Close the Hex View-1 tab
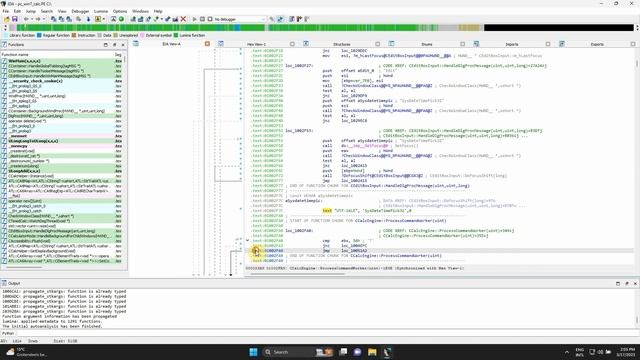 click(292, 44)
